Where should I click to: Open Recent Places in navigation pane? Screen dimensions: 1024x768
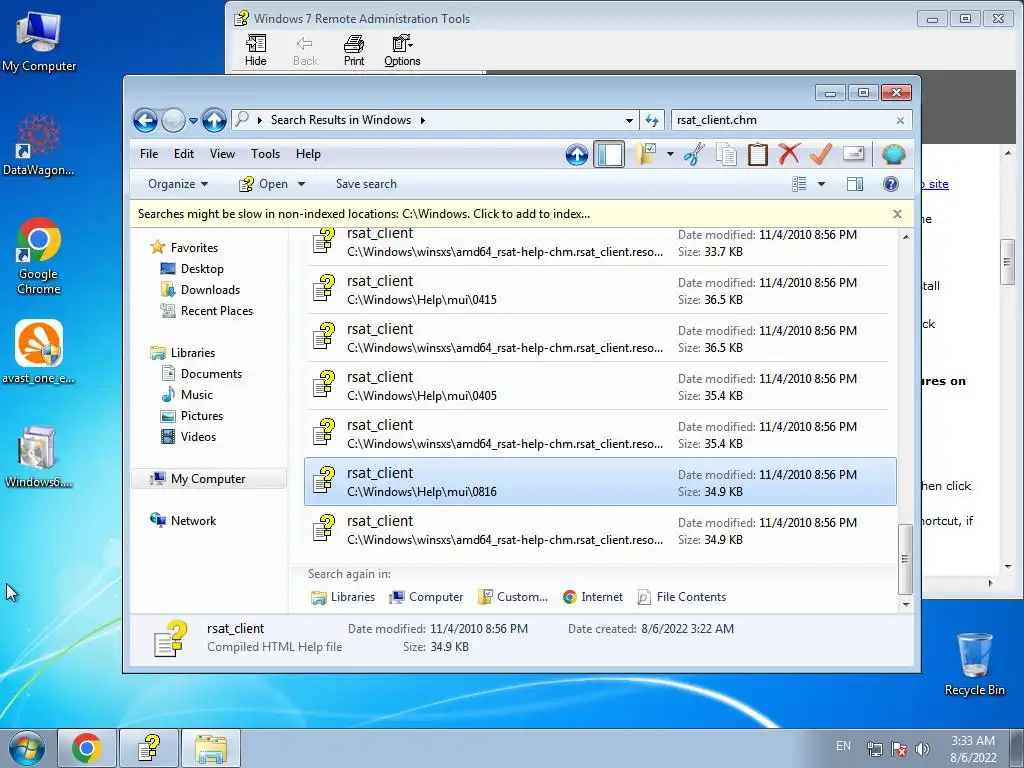pyautogui.click(x=217, y=311)
